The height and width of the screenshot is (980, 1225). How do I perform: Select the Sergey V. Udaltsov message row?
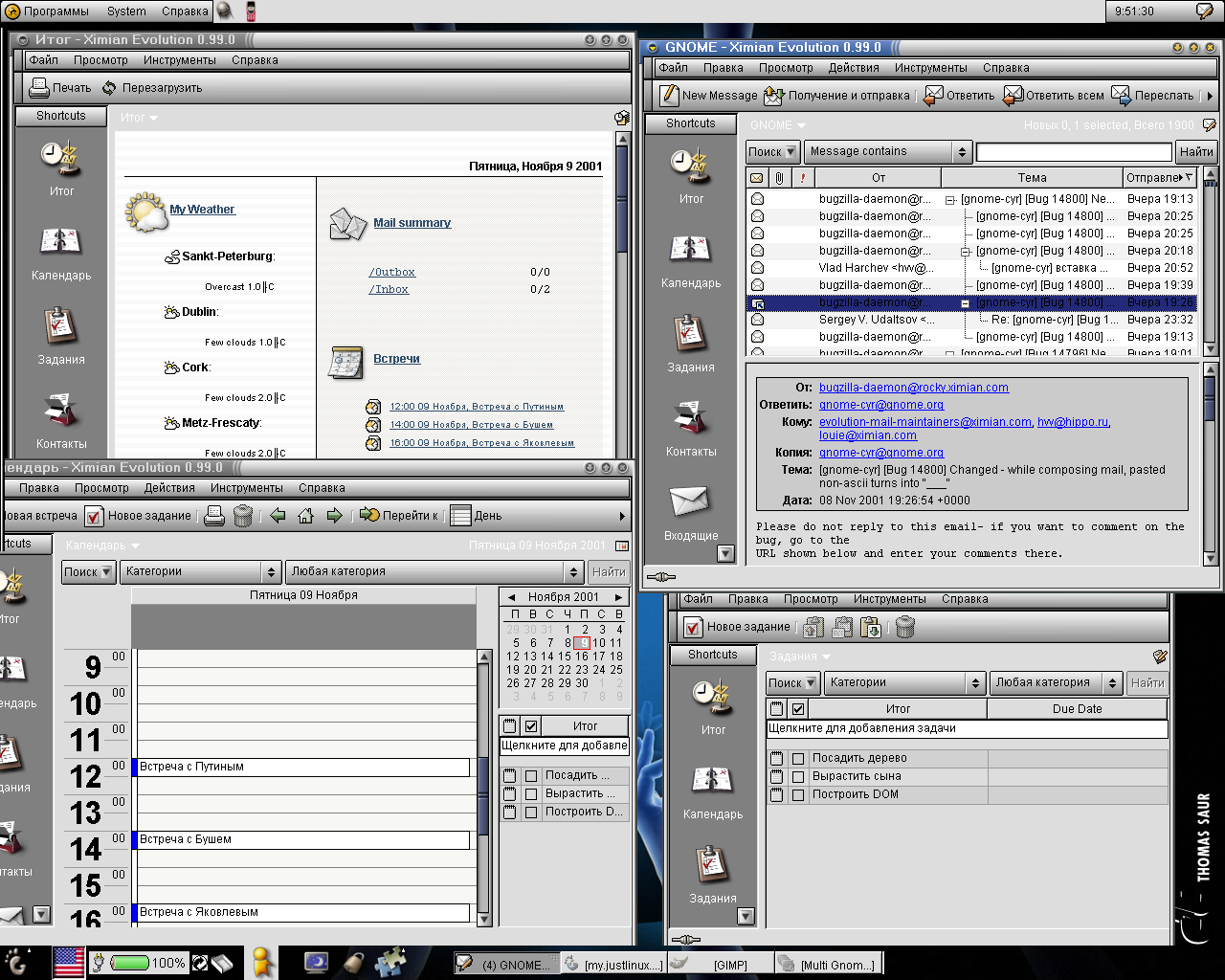(971, 320)
